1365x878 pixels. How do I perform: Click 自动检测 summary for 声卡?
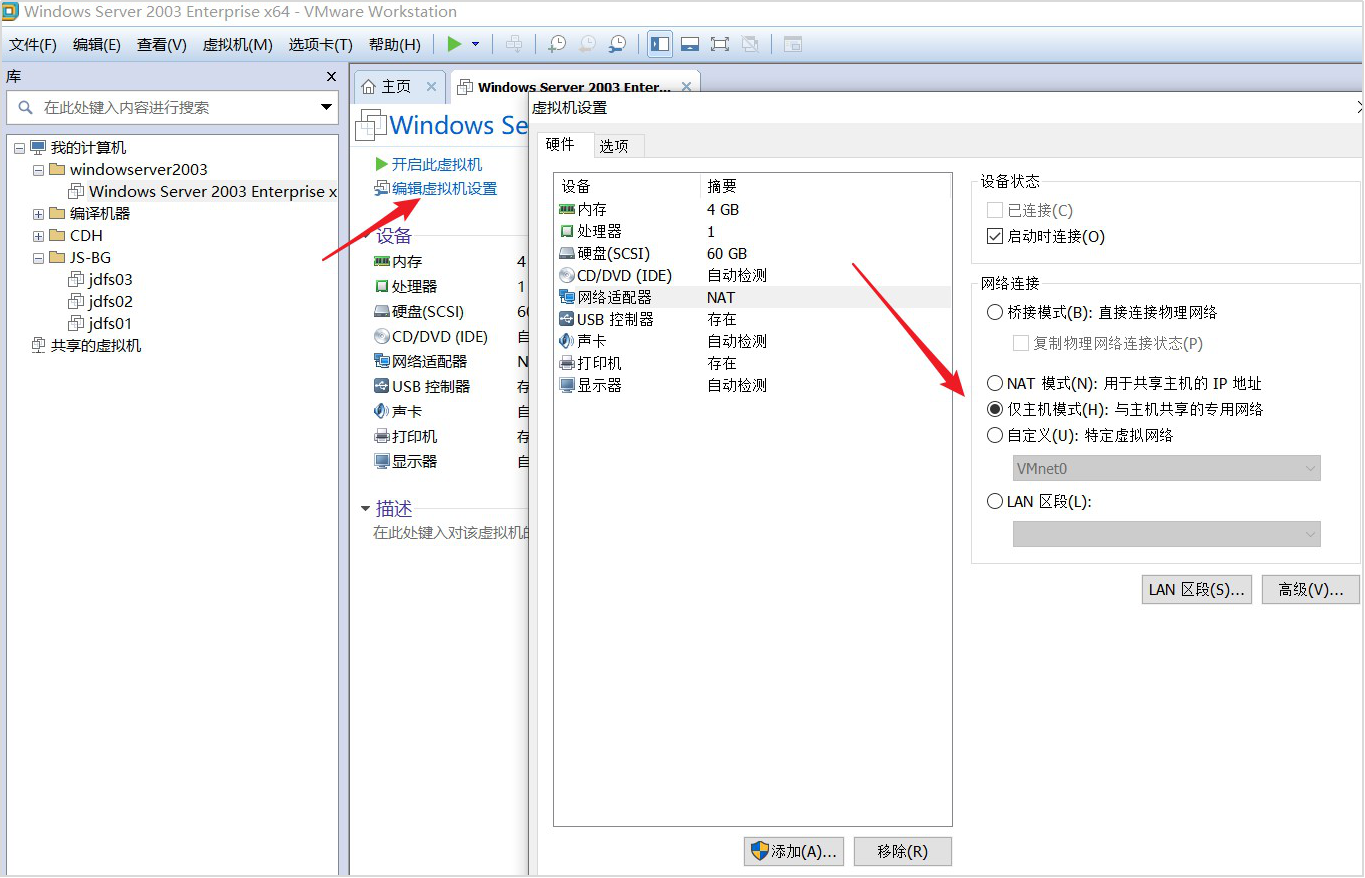click(x=737, y=341)
